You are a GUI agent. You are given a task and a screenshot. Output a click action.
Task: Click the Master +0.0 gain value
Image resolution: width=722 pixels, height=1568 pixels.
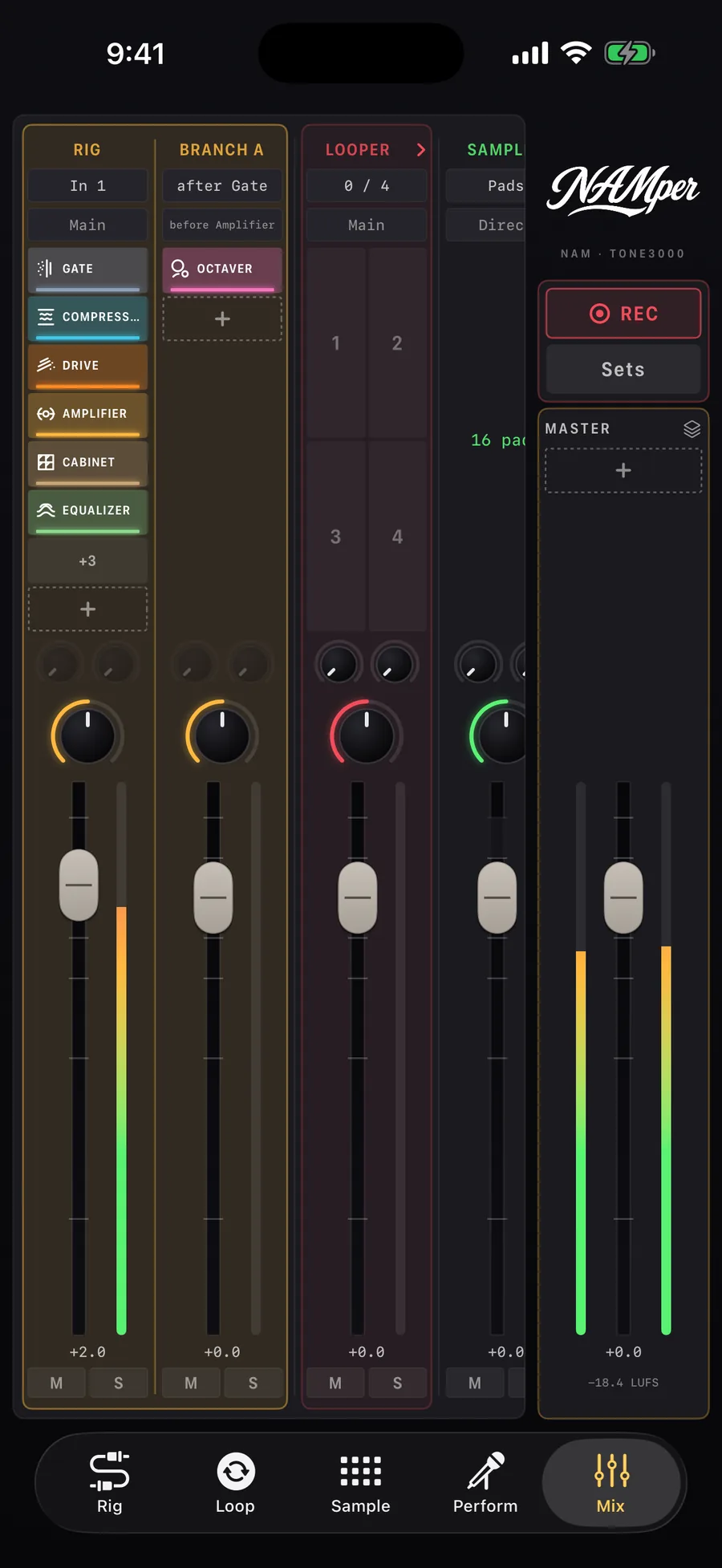click(623, 1352)
